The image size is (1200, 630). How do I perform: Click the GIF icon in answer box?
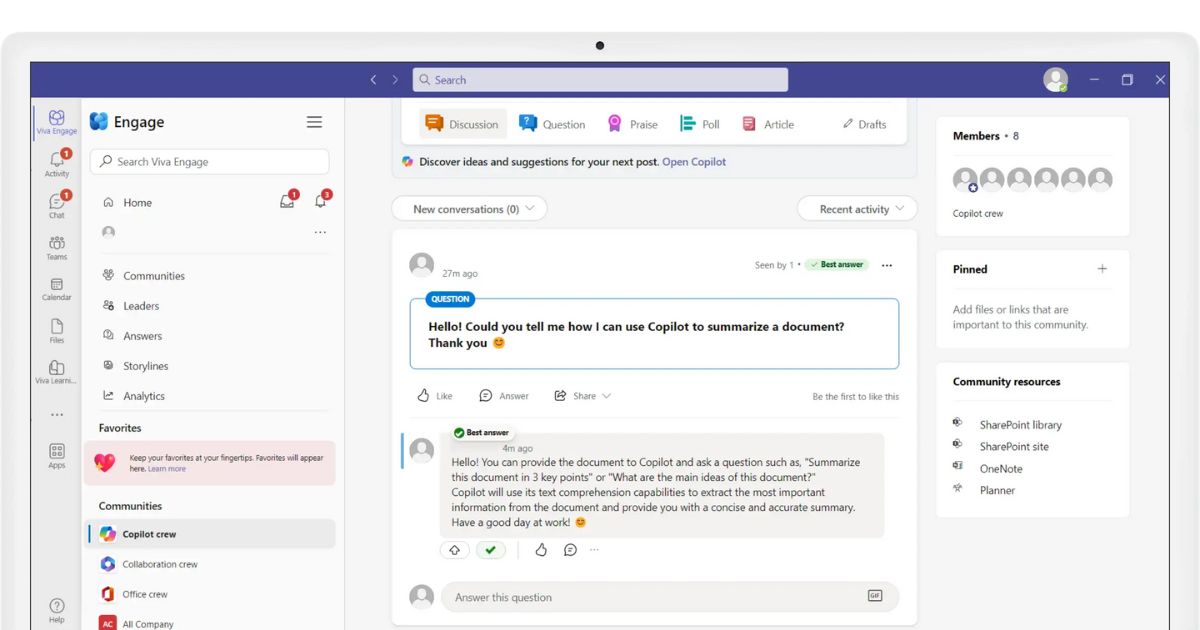875,596
